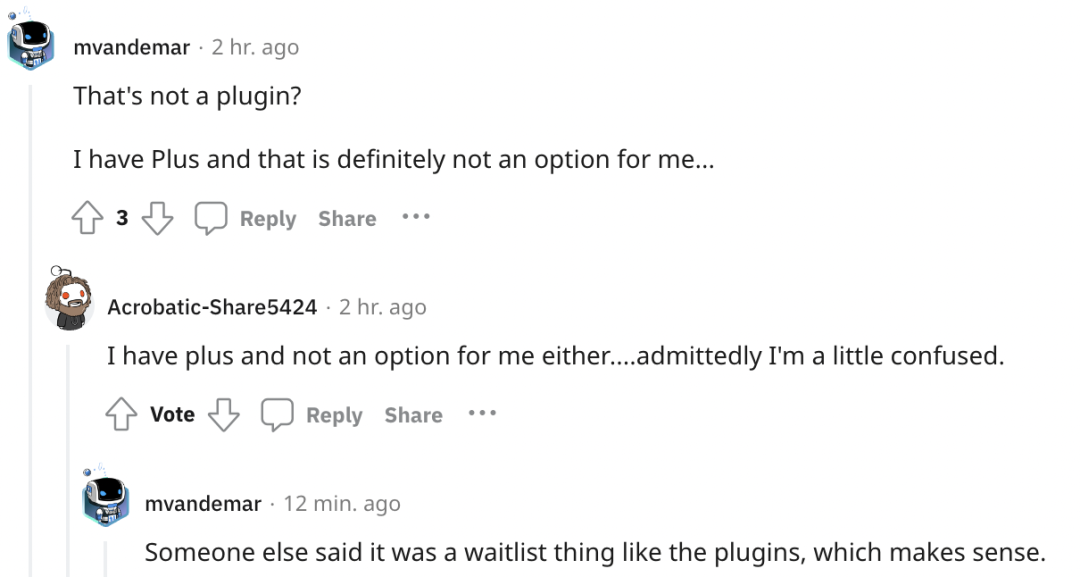Upvote mvandemar's top comment
The image size is (1080, 577).
pyautogui.click(x=86, y=219)
